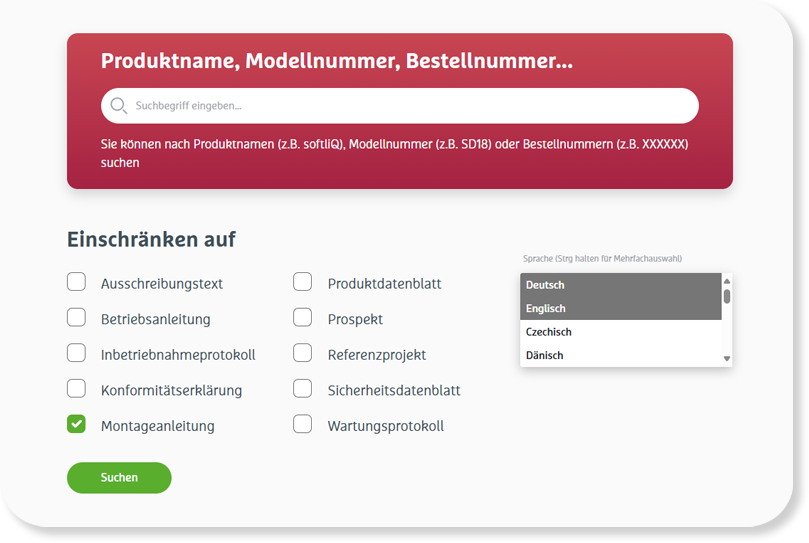
Task: Click the language list scrollbar thumb
Action: [x=727, y=296]
